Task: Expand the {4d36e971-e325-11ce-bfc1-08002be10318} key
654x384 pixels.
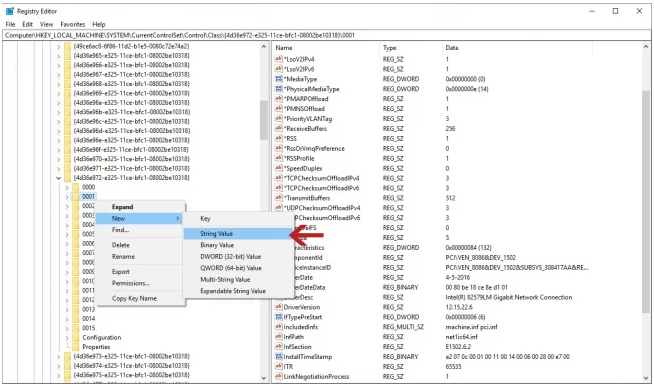Action: click(58, 168)
